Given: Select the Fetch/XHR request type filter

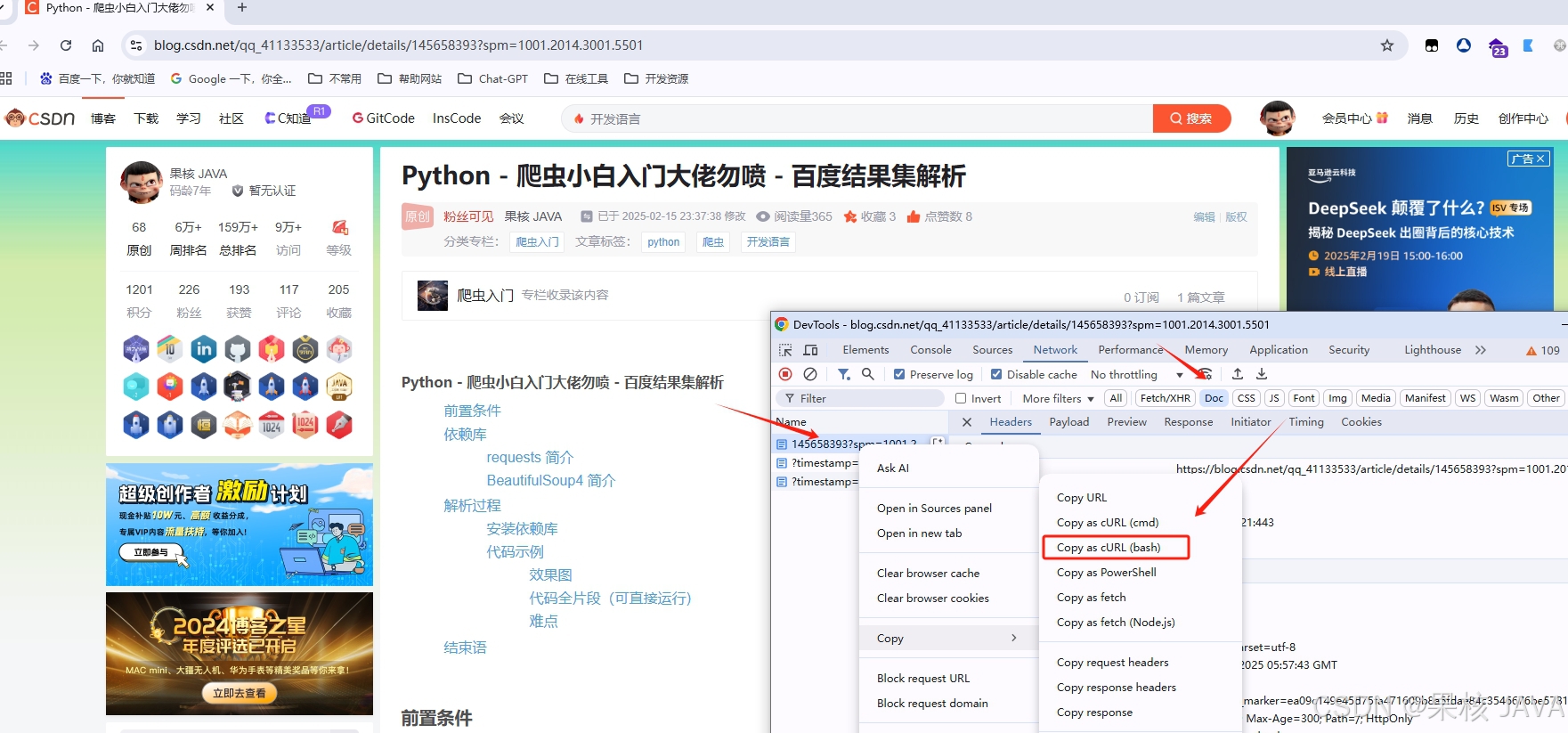Looking at the screenshot, I should pyautogui.click(x=1165, y=398).
